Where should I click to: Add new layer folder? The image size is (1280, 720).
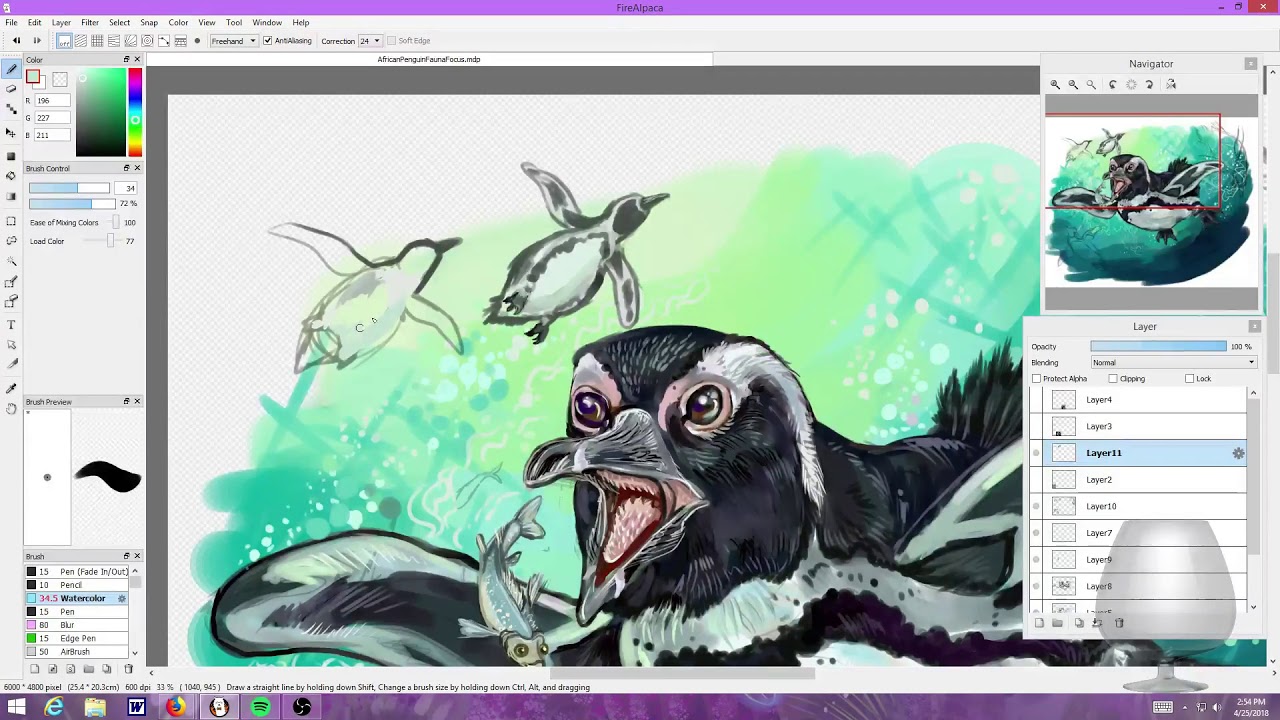tap(1057, 623)
